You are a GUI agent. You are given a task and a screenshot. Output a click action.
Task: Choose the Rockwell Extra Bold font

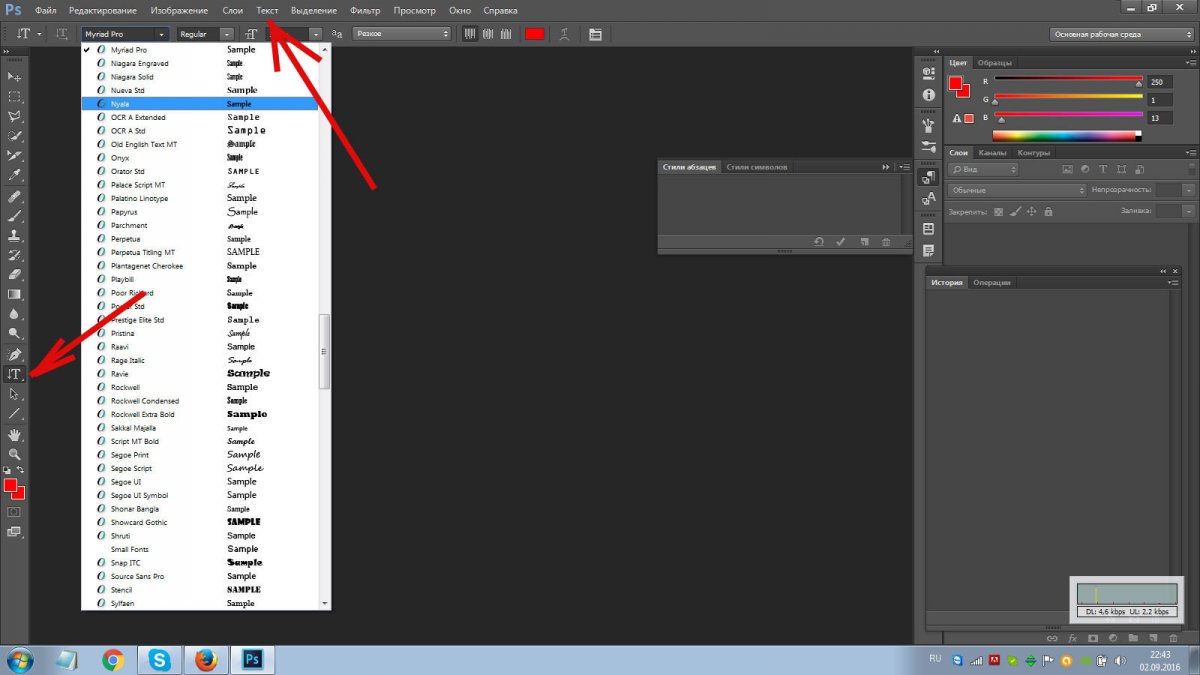(200, 414)
